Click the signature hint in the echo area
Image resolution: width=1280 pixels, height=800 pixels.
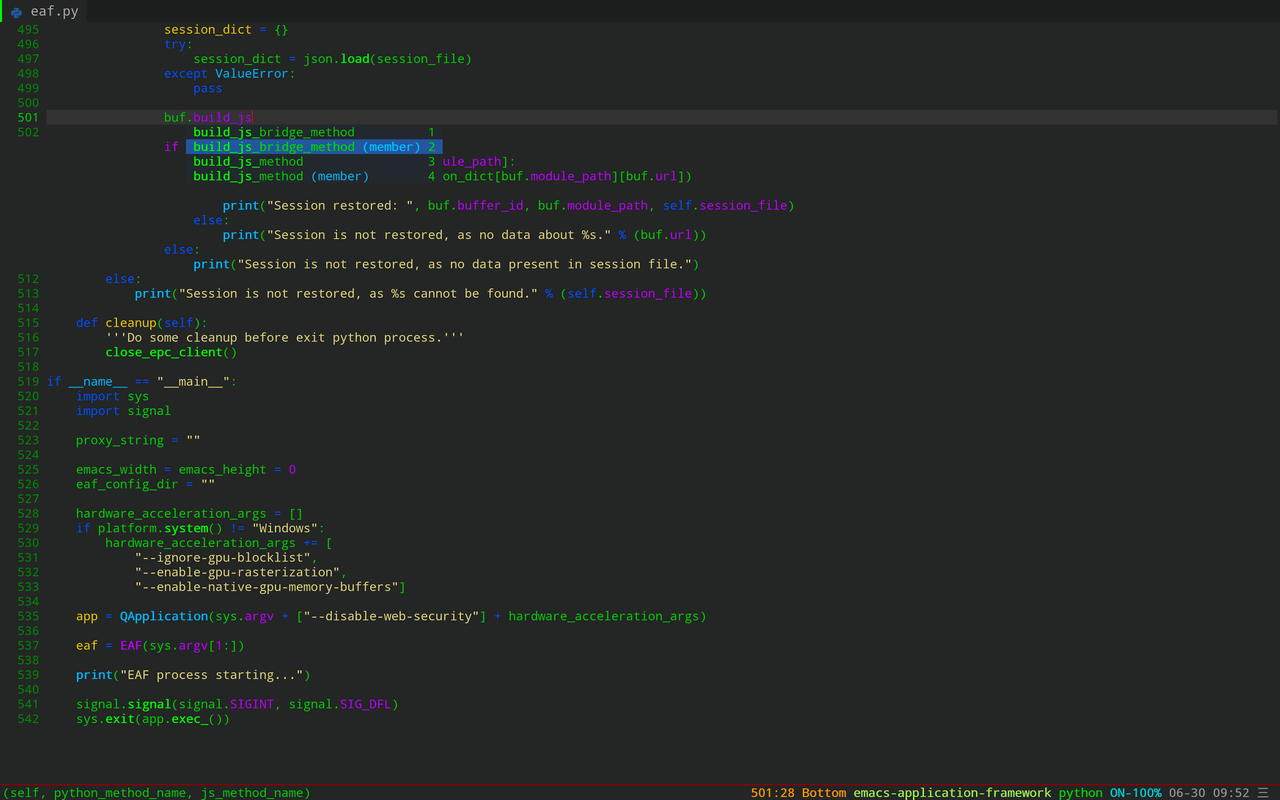pyautogui.click(x=157, y=793)
